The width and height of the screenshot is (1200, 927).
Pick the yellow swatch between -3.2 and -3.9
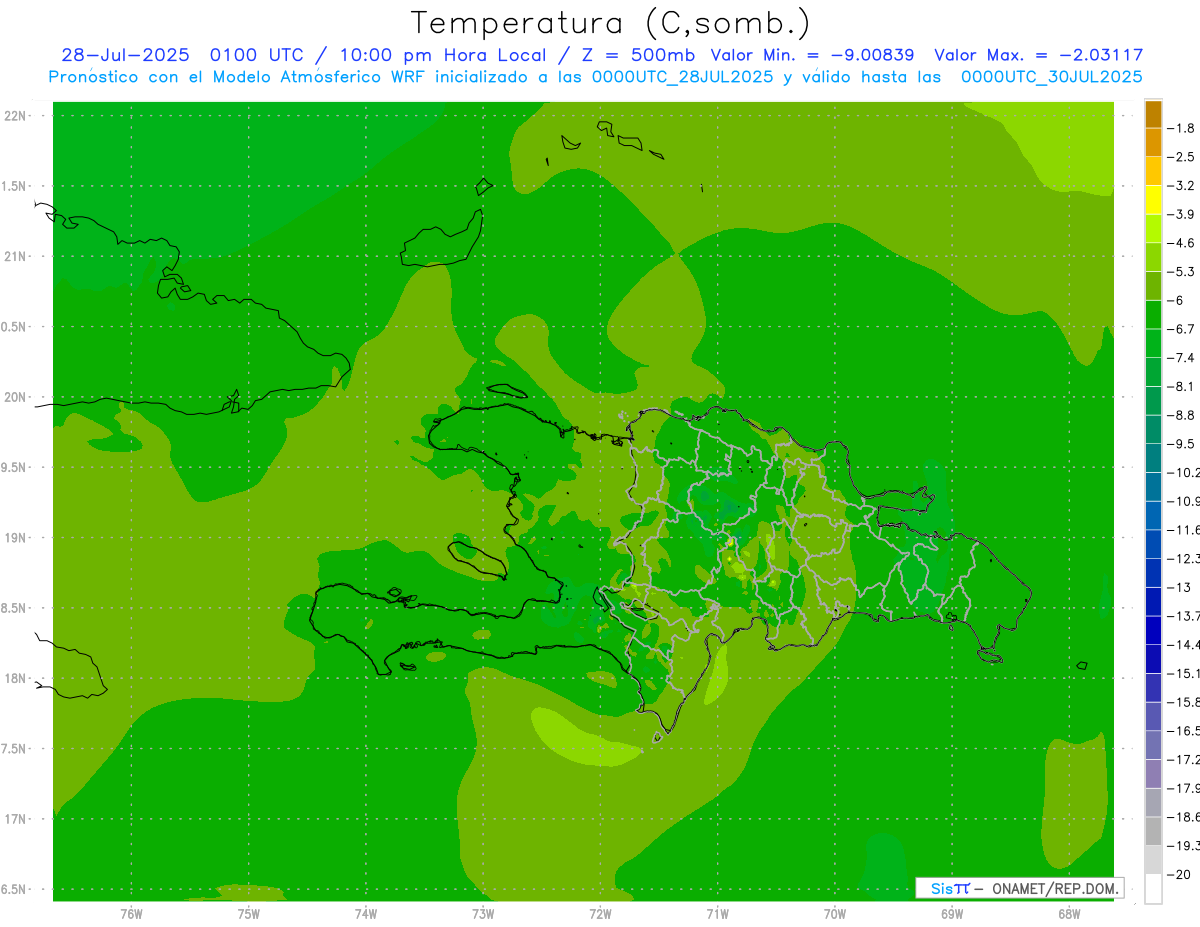tap(1153, 200)
